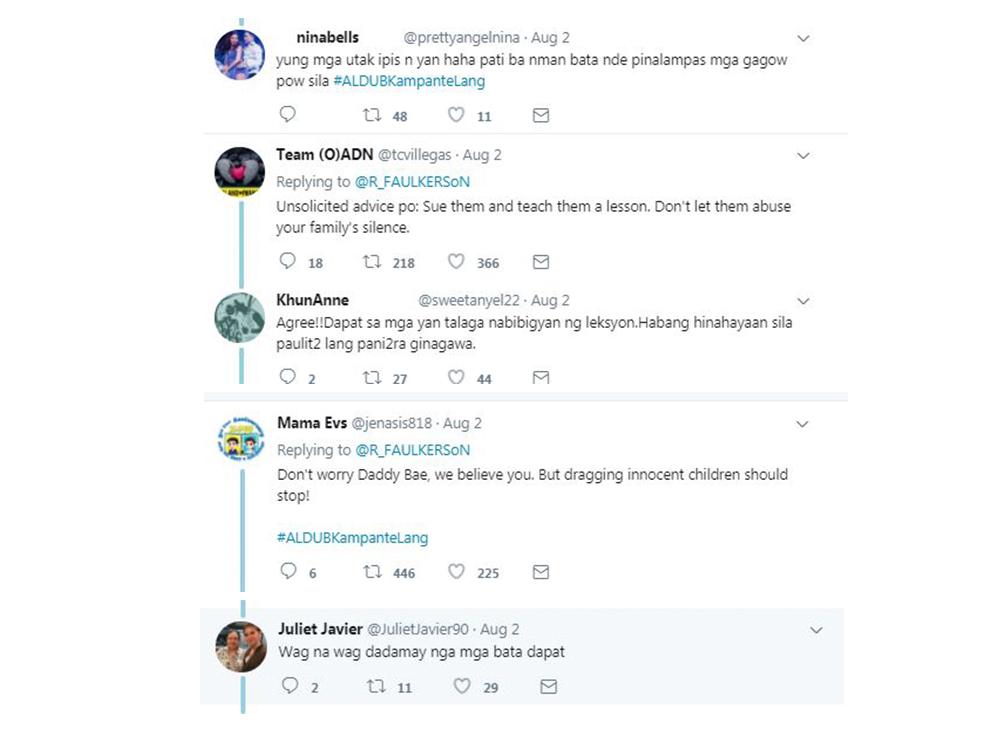Reply to Juliet Javier's tweet

(x=290, y=686)
